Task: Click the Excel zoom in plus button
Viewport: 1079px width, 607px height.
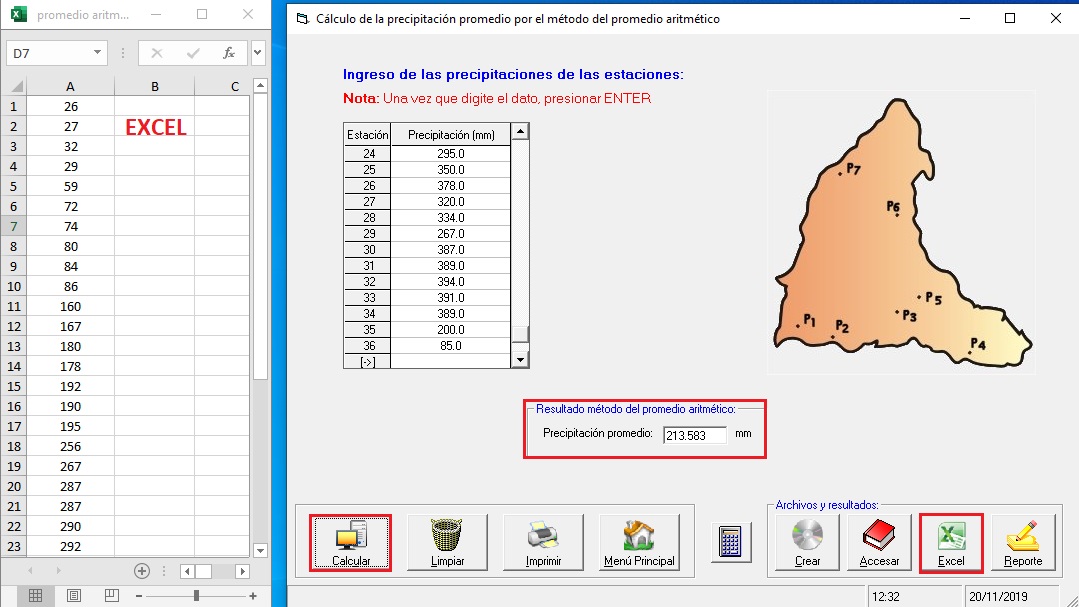Action: [253, 596]
